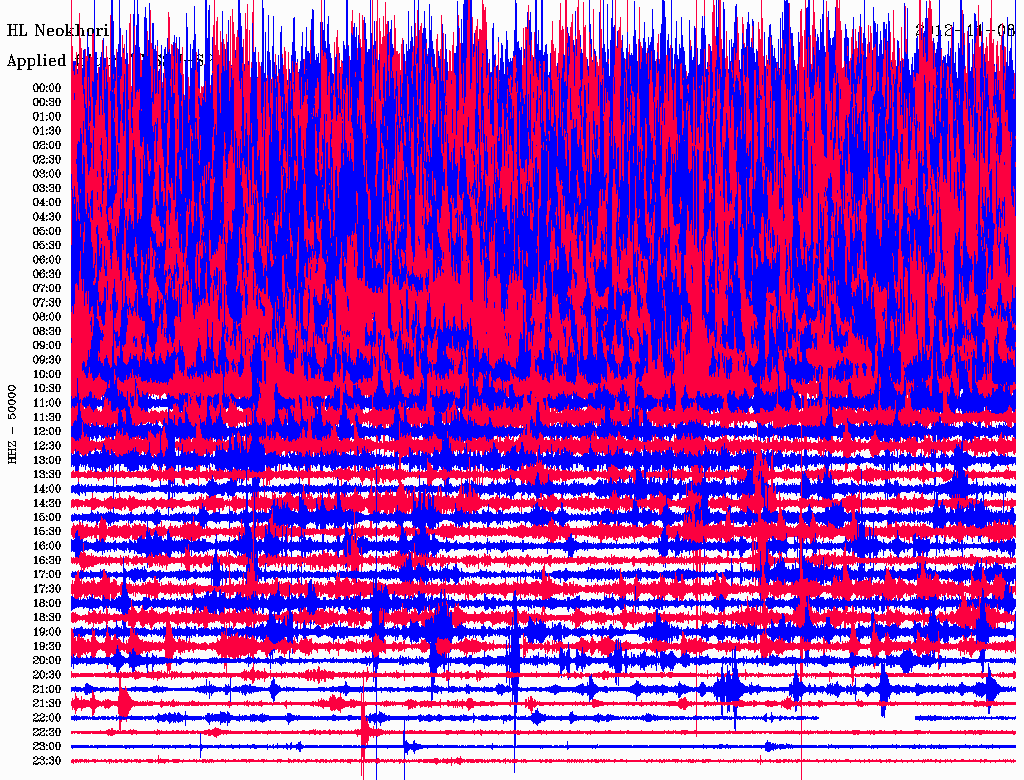Screen dimensions: 1024x780
Task: Select the 08:30 time label
Action: point(47,331)
